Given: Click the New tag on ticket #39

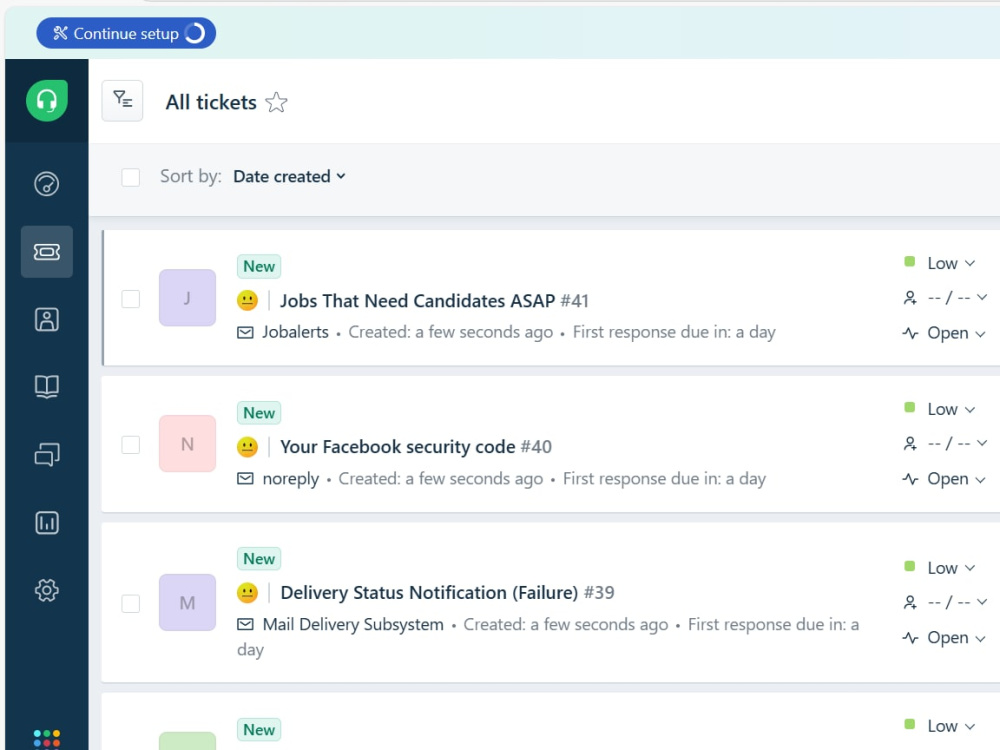Looking at the screenshot, I should tap(259, 559).
